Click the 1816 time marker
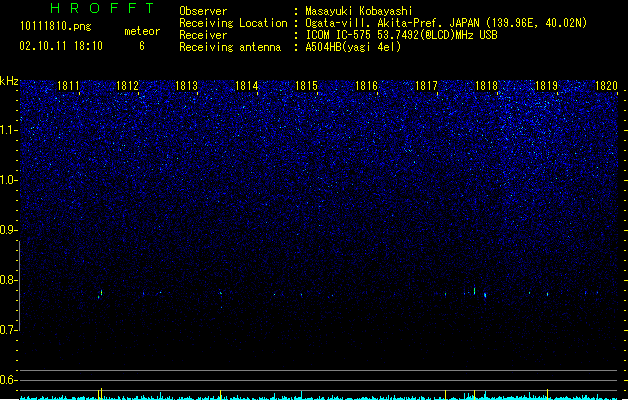629x400 pixels. pos(366,86)
